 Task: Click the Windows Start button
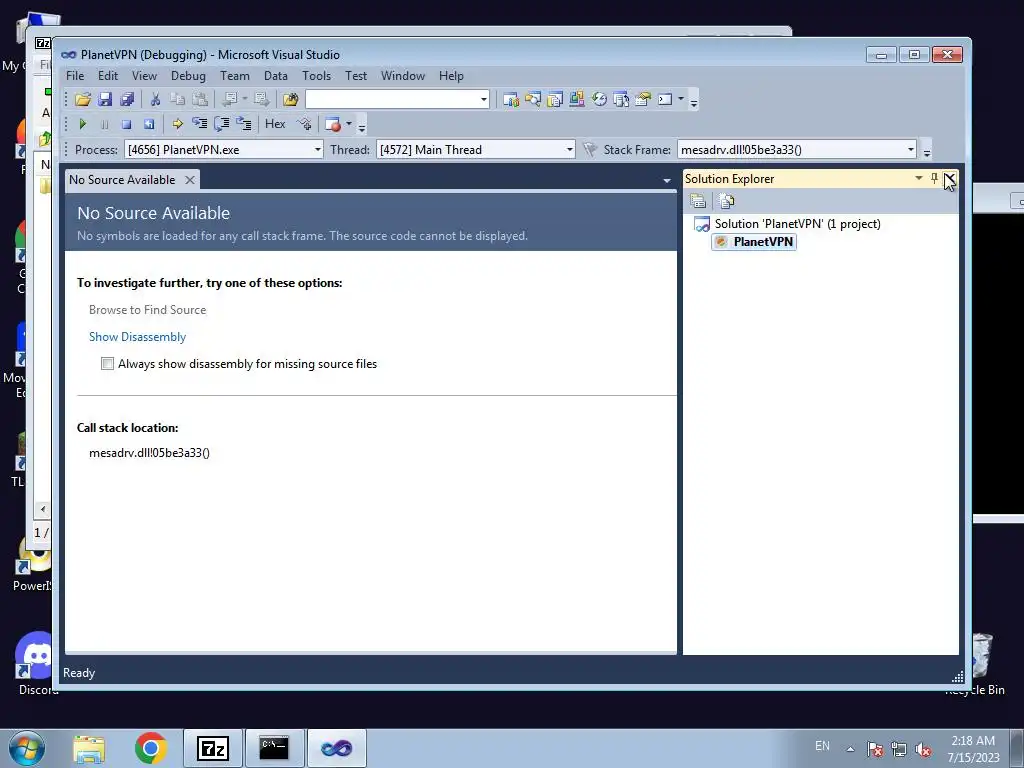point(26,748)
